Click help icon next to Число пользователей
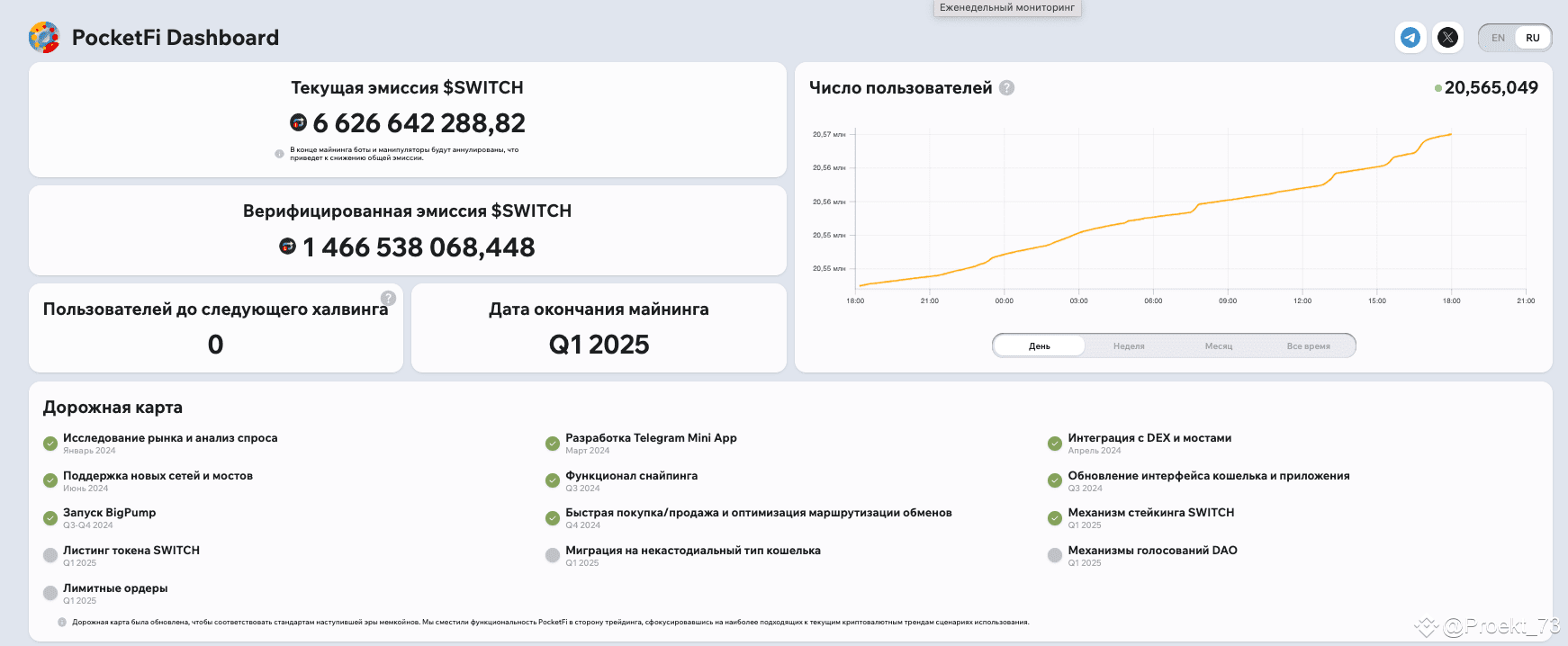Viewport: 1568px width, 646px height. (1006, 88)
